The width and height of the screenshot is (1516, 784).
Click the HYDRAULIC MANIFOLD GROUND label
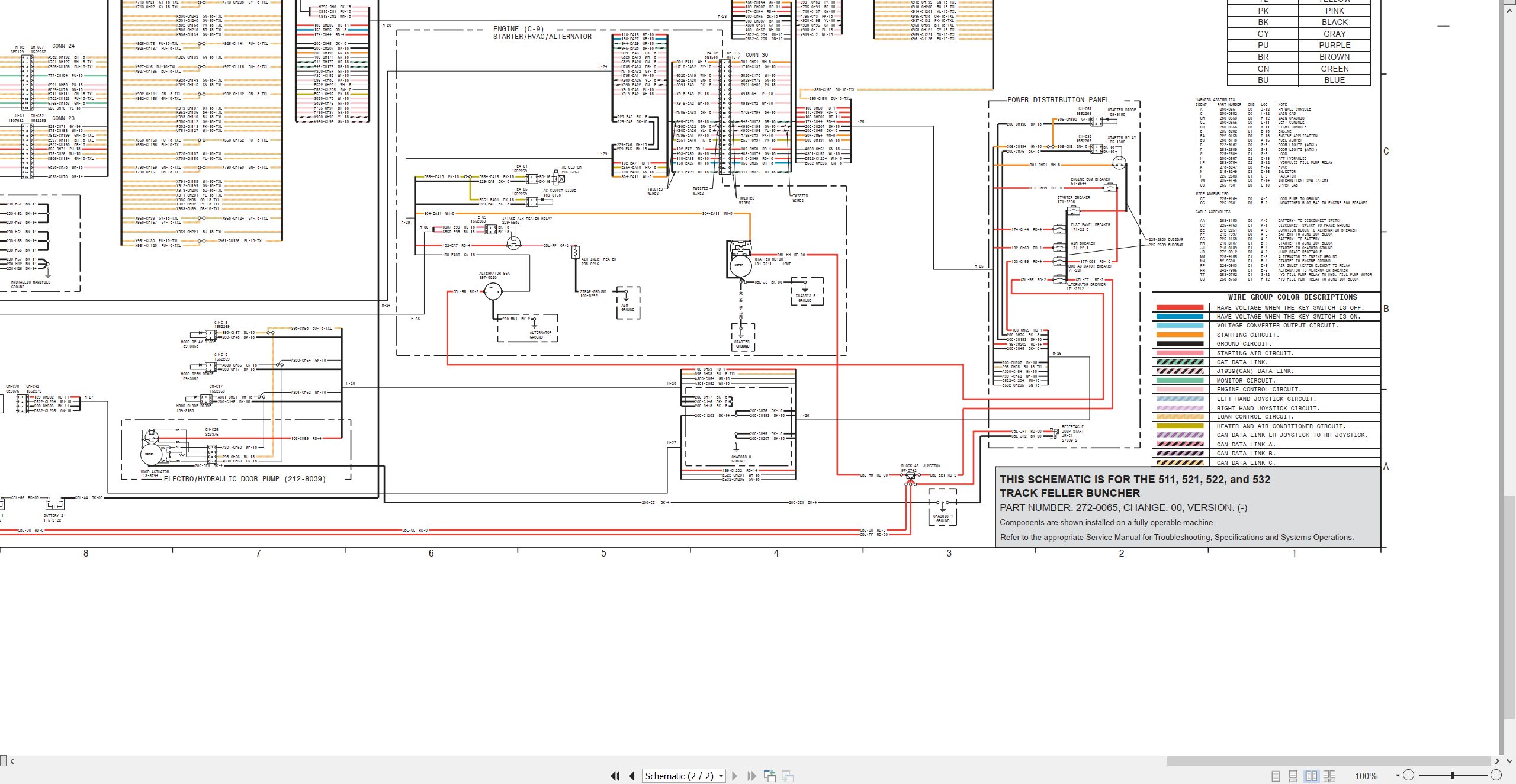31,284
